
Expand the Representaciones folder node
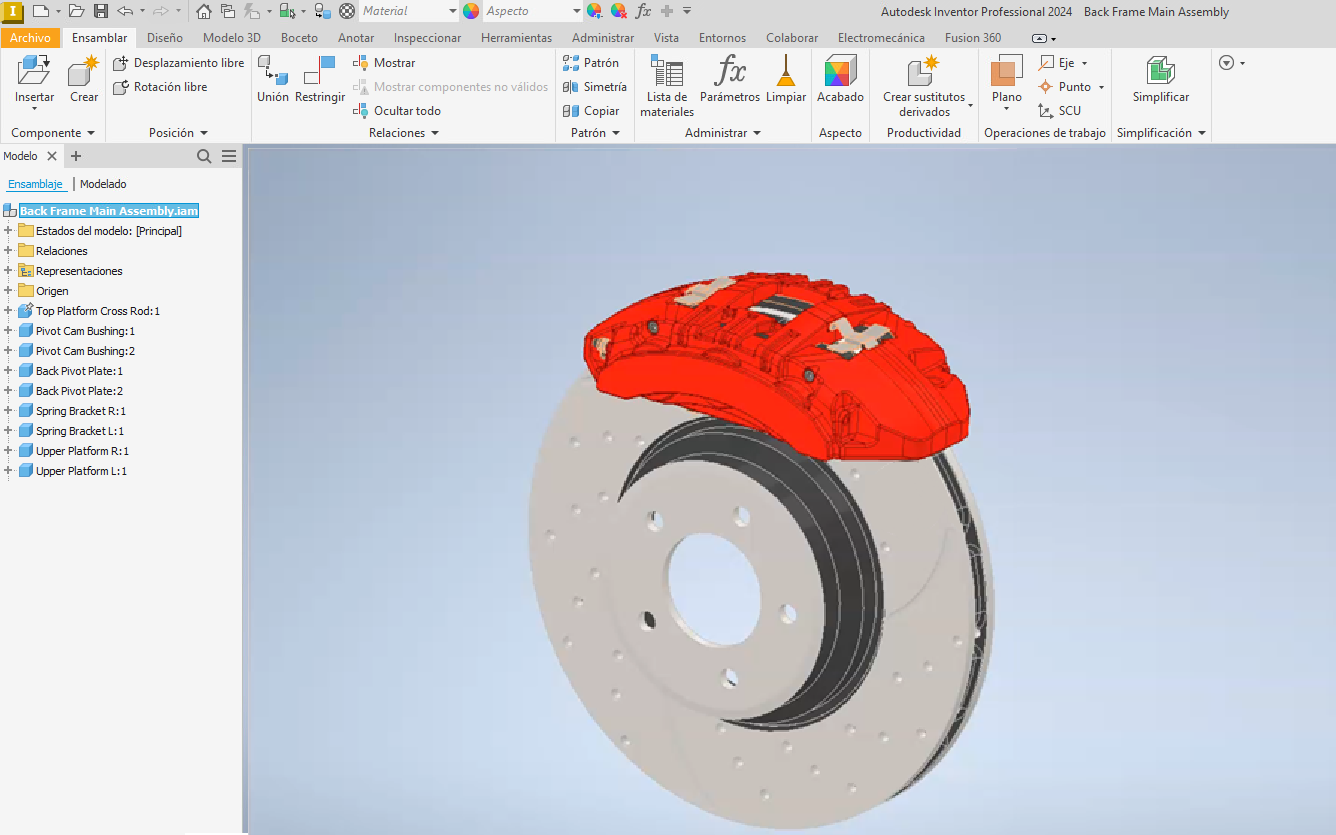pos(8,271)
